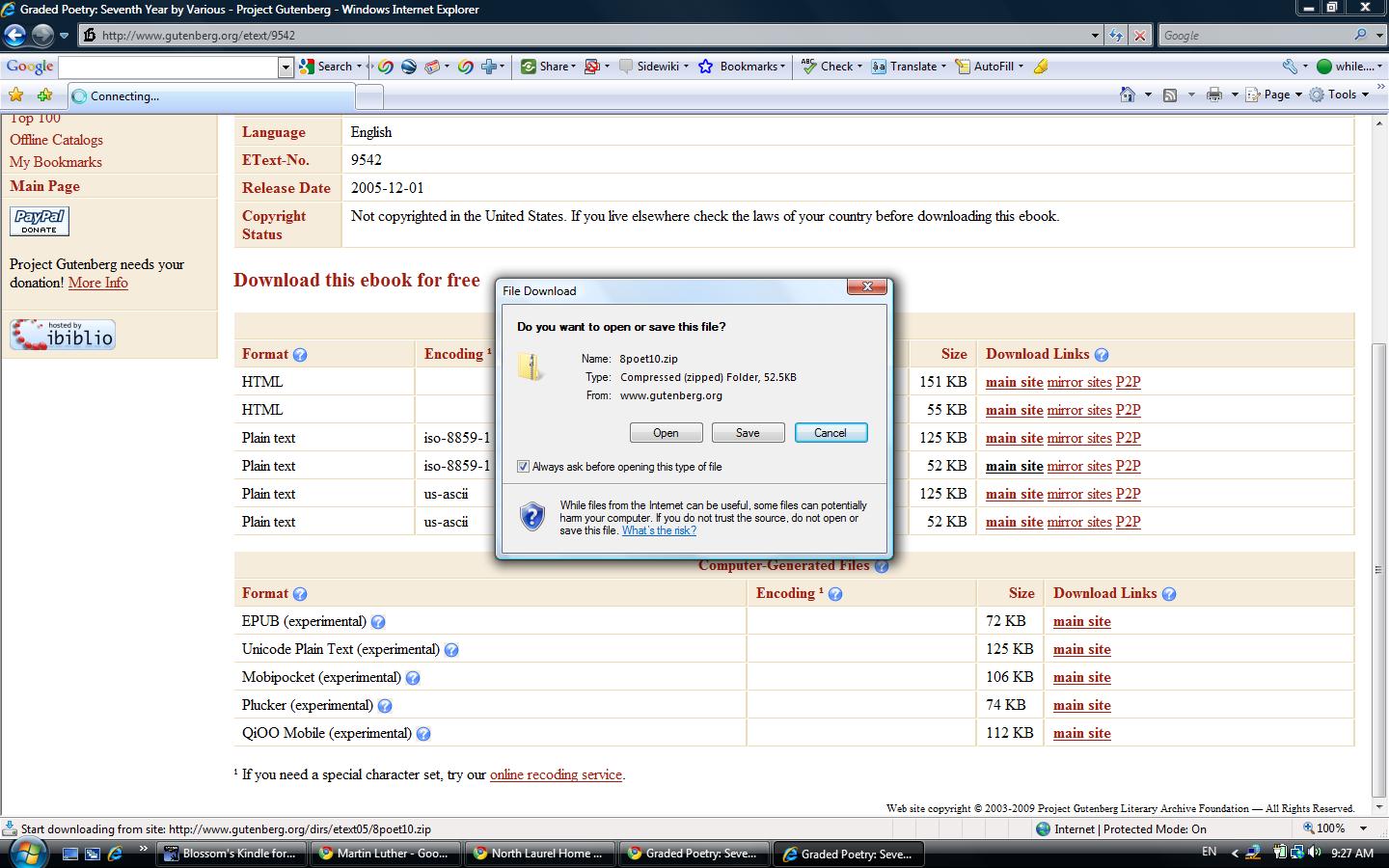Switch to North Laurel Home taskbar window

tap(540, 854)
